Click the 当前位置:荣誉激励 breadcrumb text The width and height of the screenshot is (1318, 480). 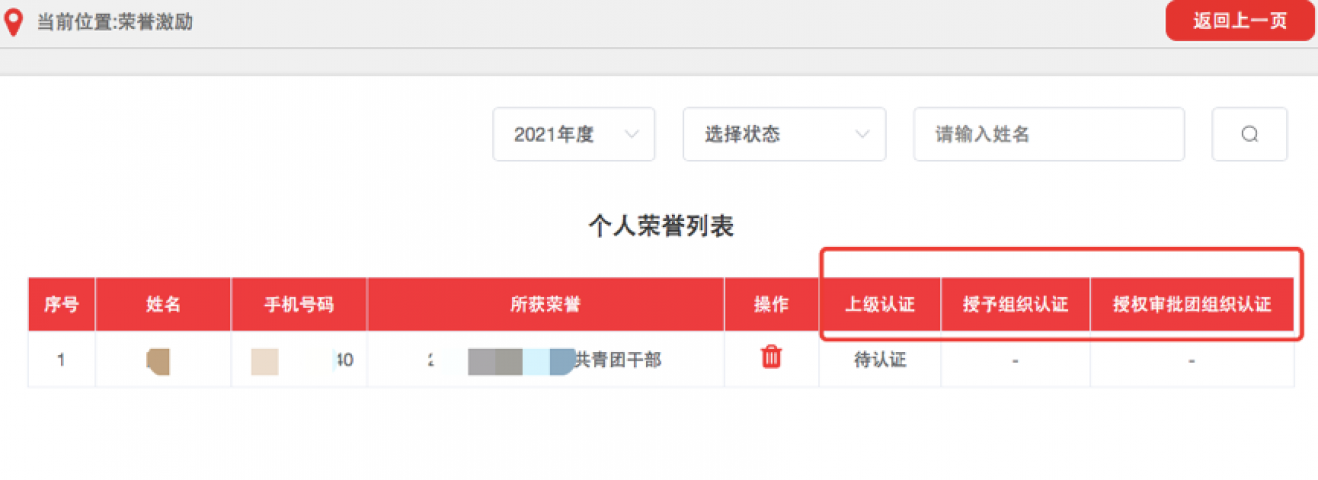(115, 22)
